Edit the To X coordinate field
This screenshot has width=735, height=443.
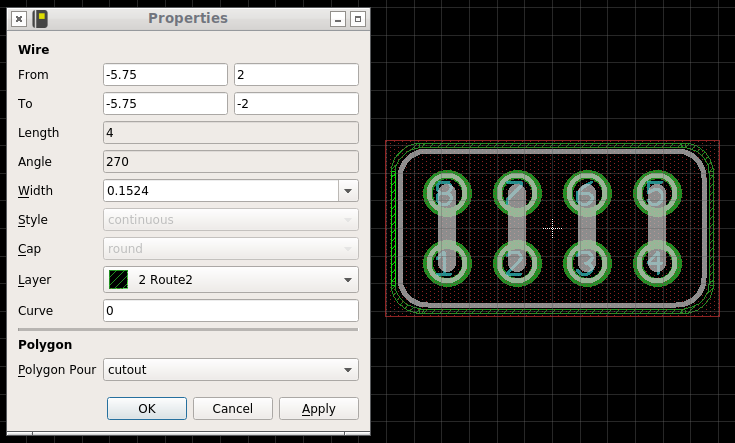tap(165, 104)
